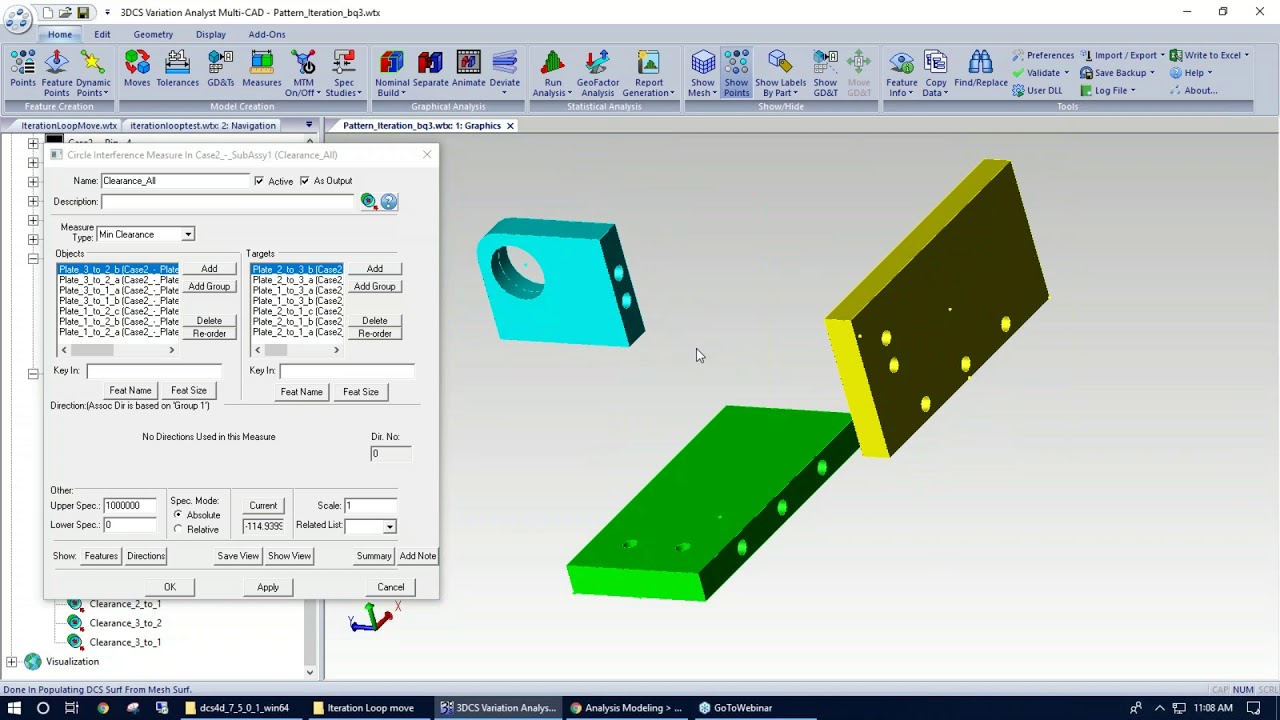Click the OK button
1280x720 pixels.
170,587
